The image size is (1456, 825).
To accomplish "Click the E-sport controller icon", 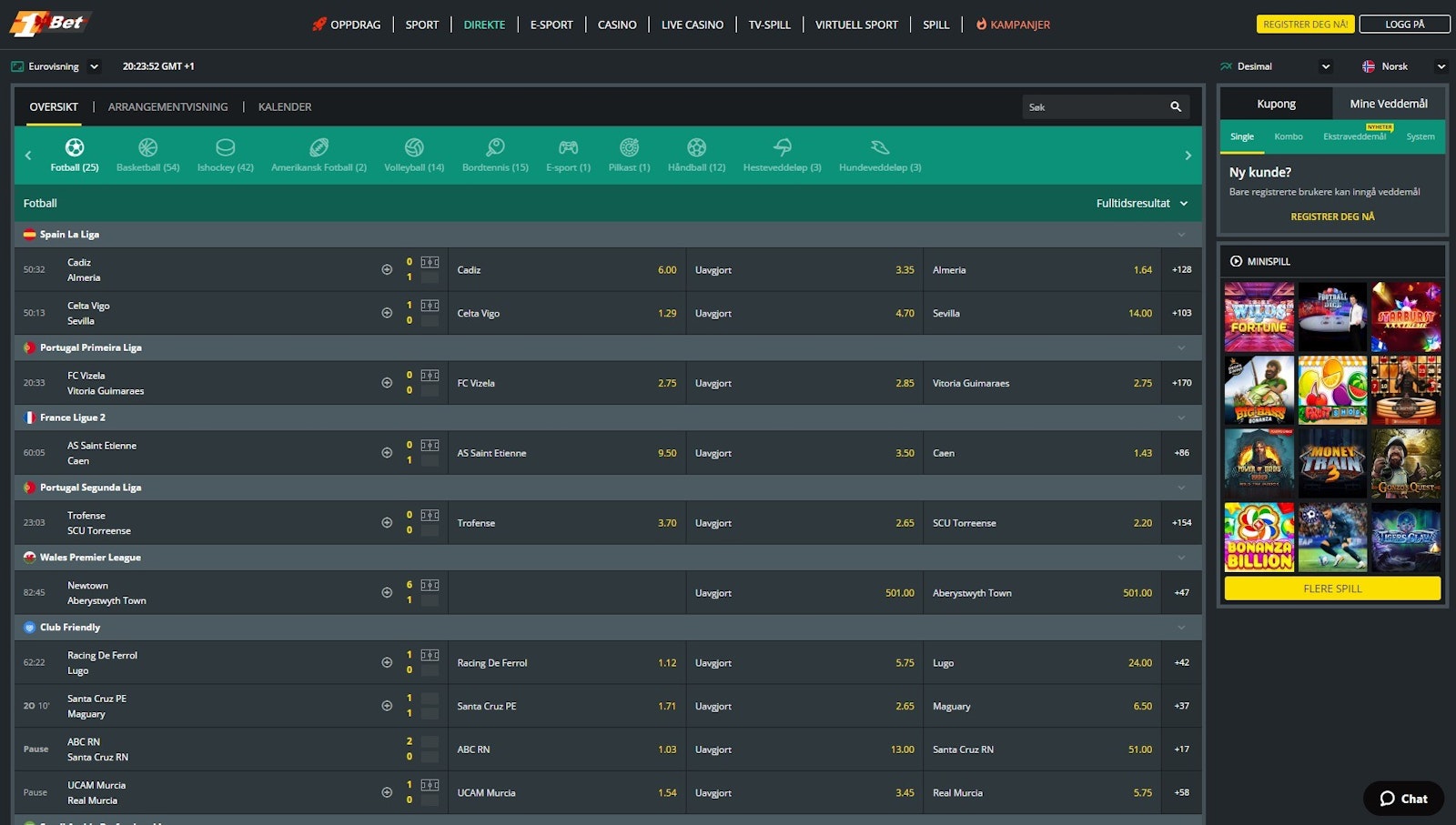I will (x=568, y=148).
